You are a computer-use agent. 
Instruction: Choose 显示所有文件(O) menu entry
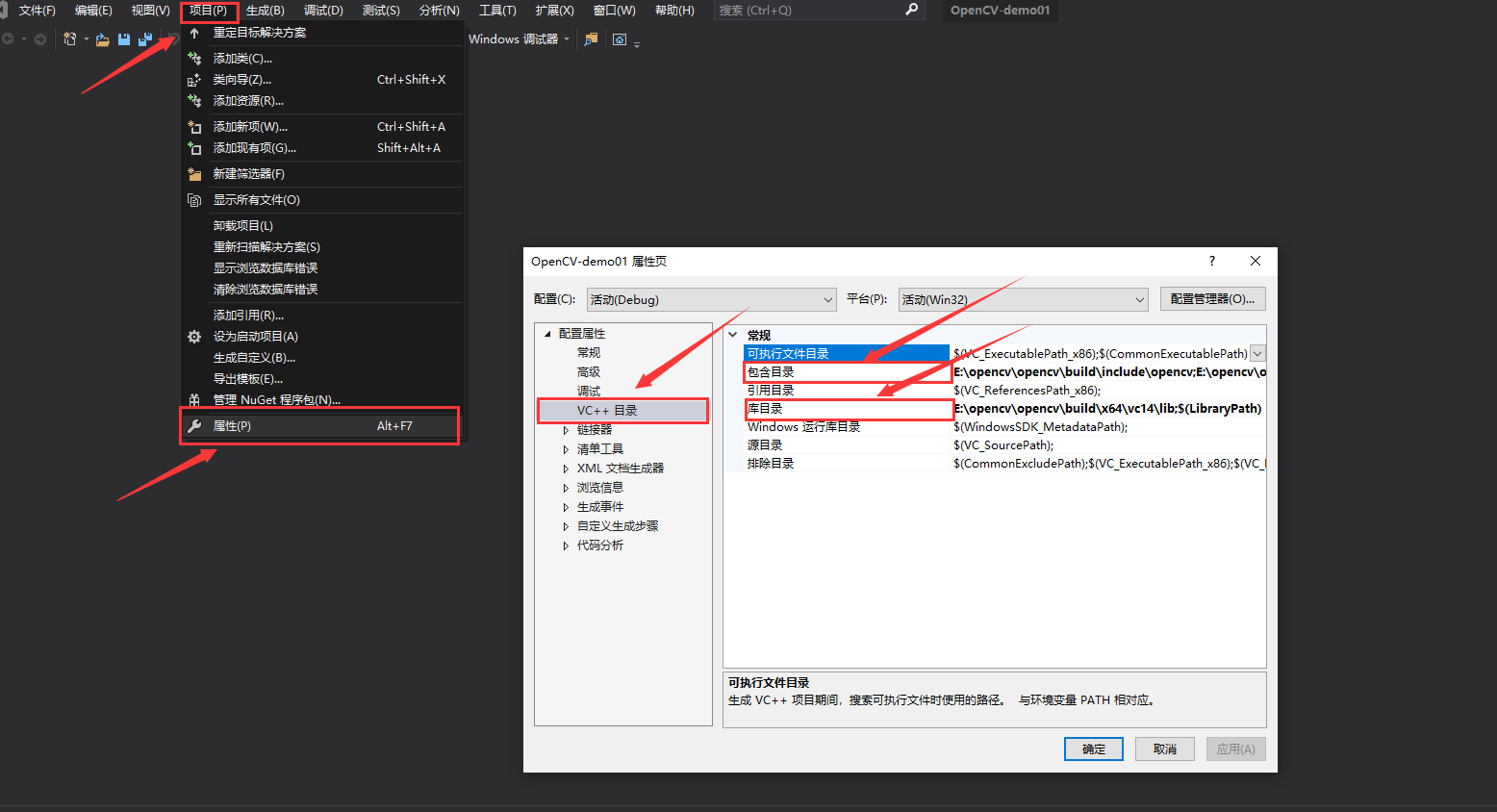pos(322,200)
